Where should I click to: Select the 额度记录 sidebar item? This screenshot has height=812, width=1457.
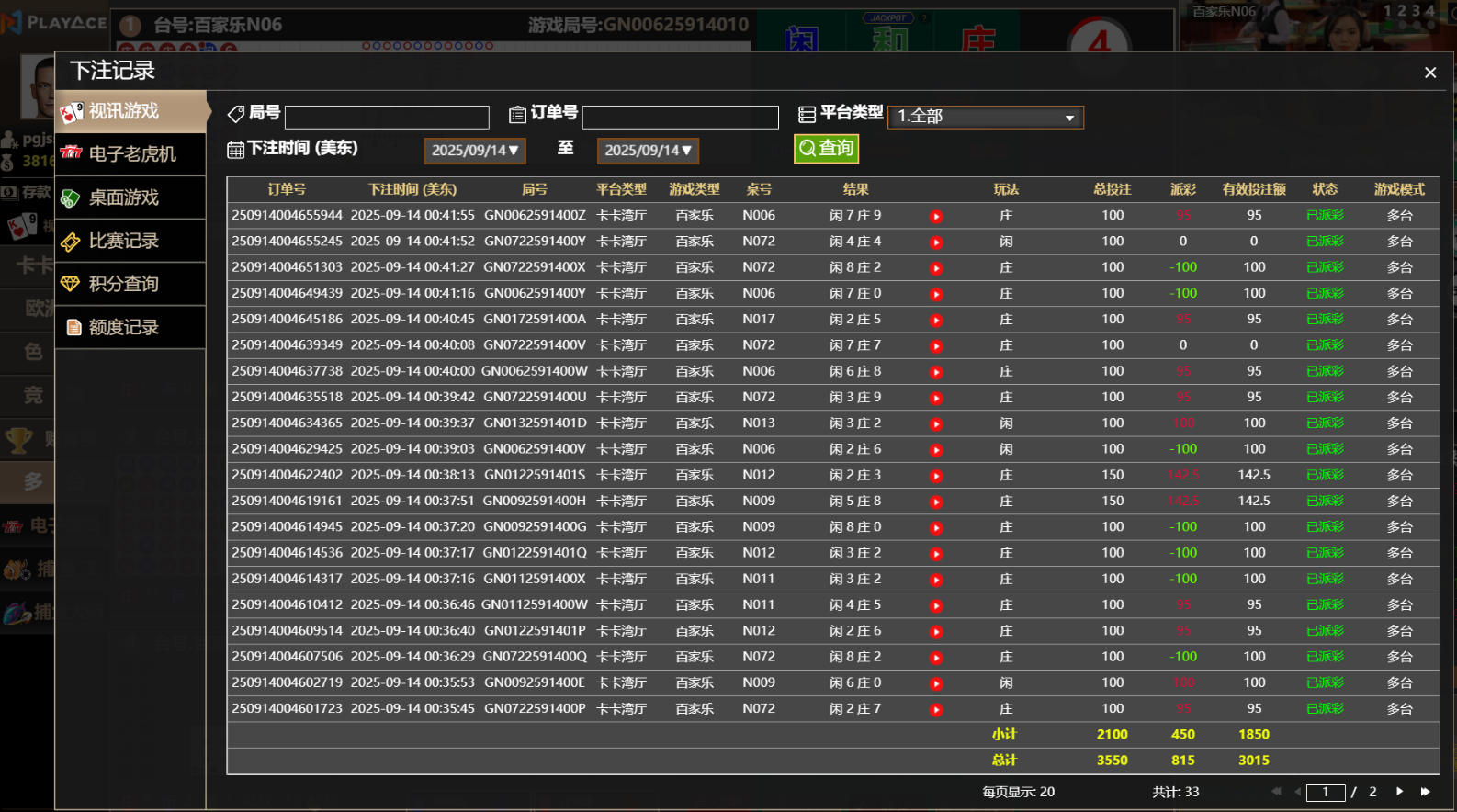pyautogui.click(x=130, y=327)
